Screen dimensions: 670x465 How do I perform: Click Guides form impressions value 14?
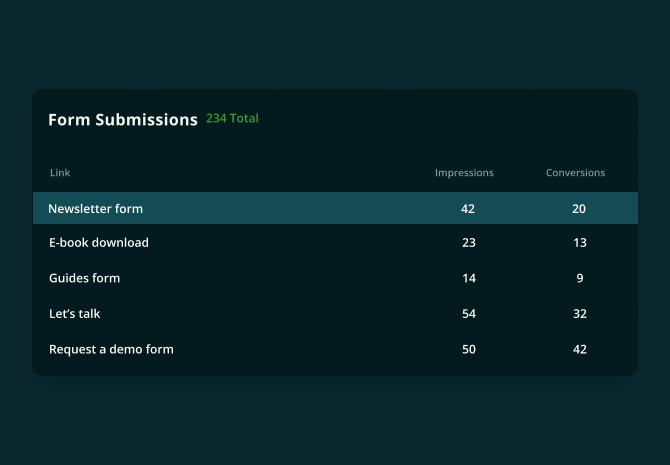click(469, 278)
